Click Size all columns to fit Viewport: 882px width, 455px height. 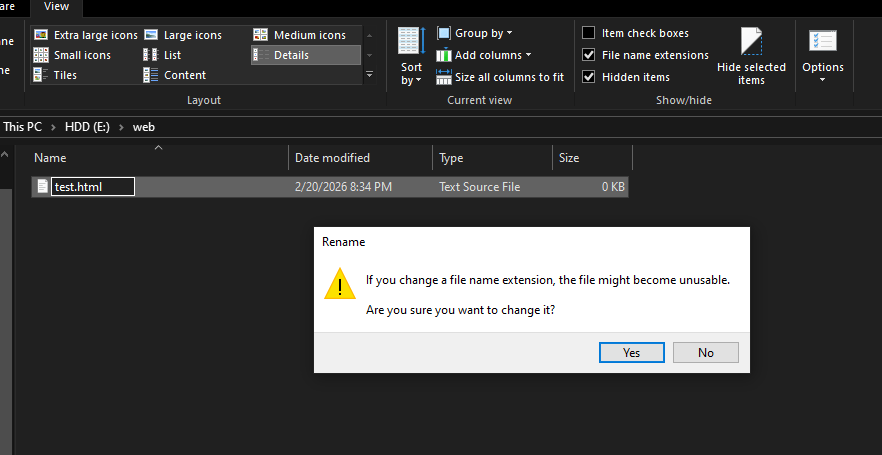pos(500,77)
